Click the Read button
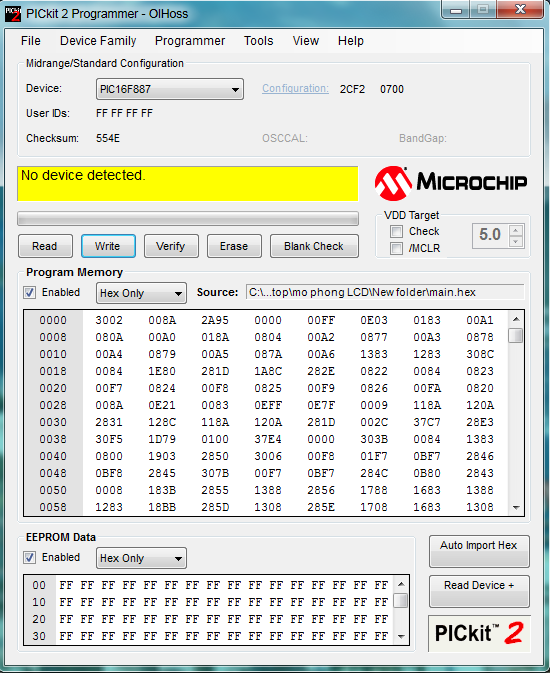This screenshot has height=674, width=550. coord(45,246)
